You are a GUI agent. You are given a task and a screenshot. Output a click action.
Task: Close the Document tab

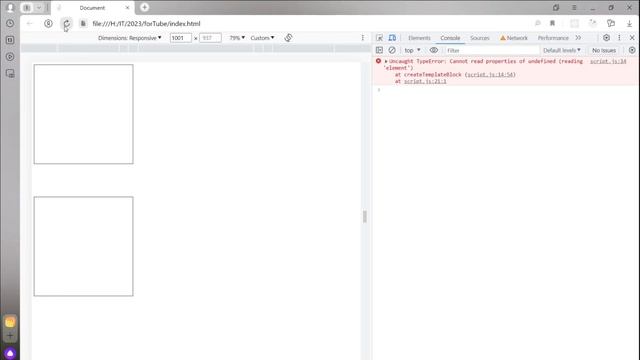127,8
